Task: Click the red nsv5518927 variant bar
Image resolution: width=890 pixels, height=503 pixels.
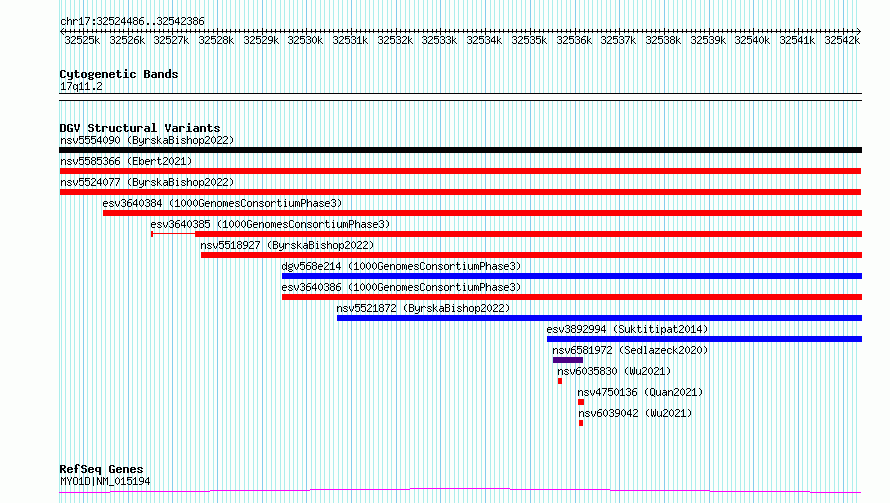Action: pos(531,255)
